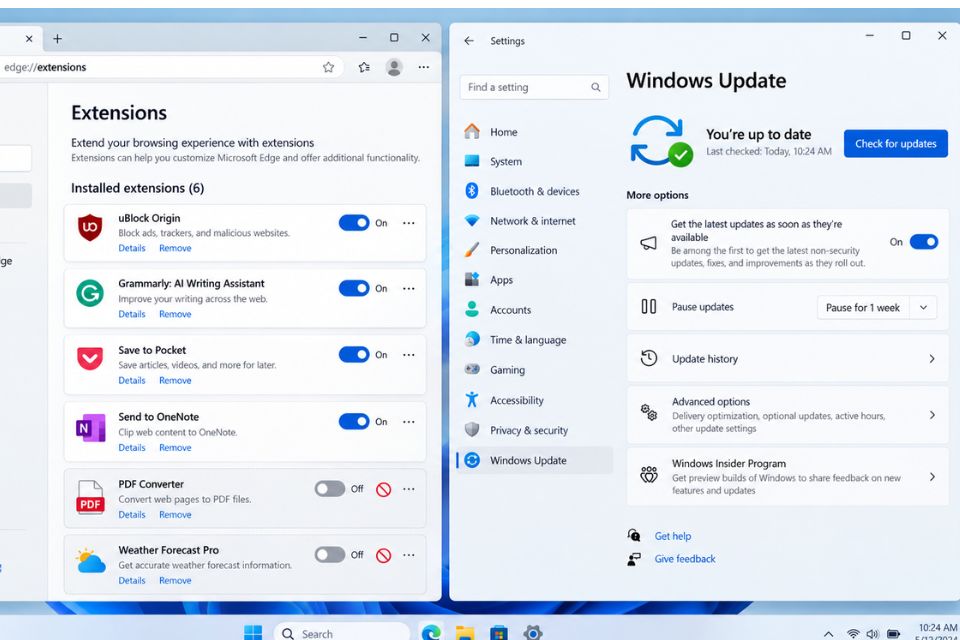
Task: Click the taskbar Search box
Action: [342, 633]
